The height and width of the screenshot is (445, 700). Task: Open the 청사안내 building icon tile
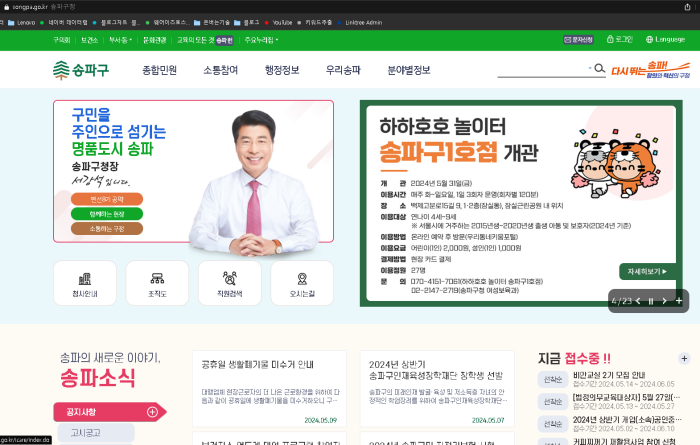click(x=85, y=283)
